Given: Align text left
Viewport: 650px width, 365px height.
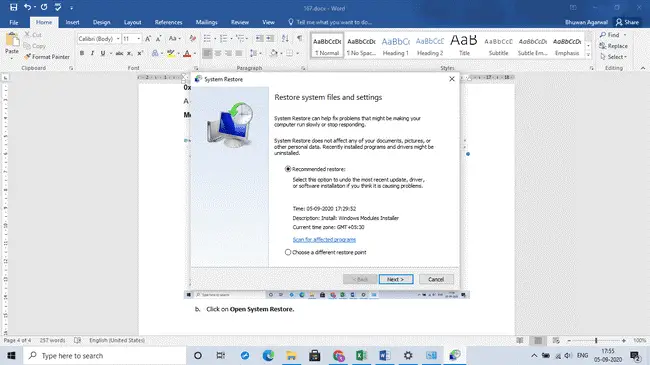Looking at the screenshot, I should 207,53.
